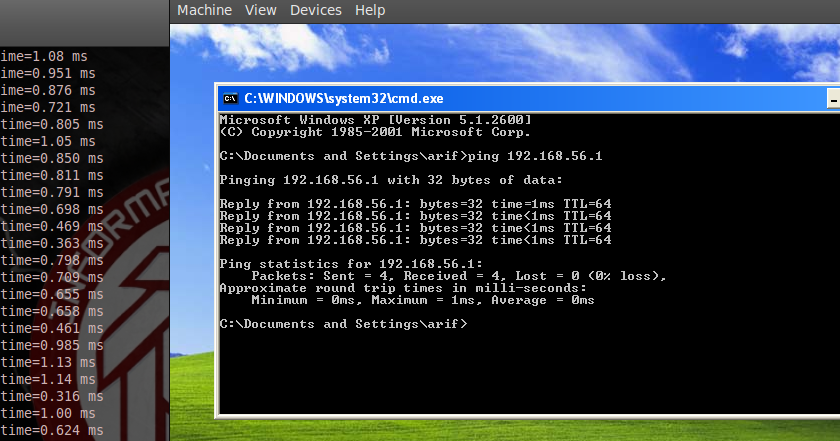Open the Machine menu in VirtualBox
This screenshot has width=840, height=441.
204,10
